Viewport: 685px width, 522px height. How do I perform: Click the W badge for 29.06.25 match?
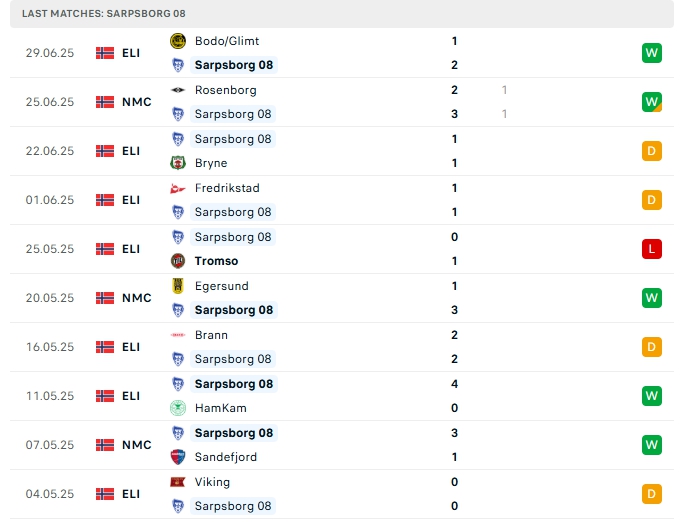pyautogui.click(x=652, y=53)
